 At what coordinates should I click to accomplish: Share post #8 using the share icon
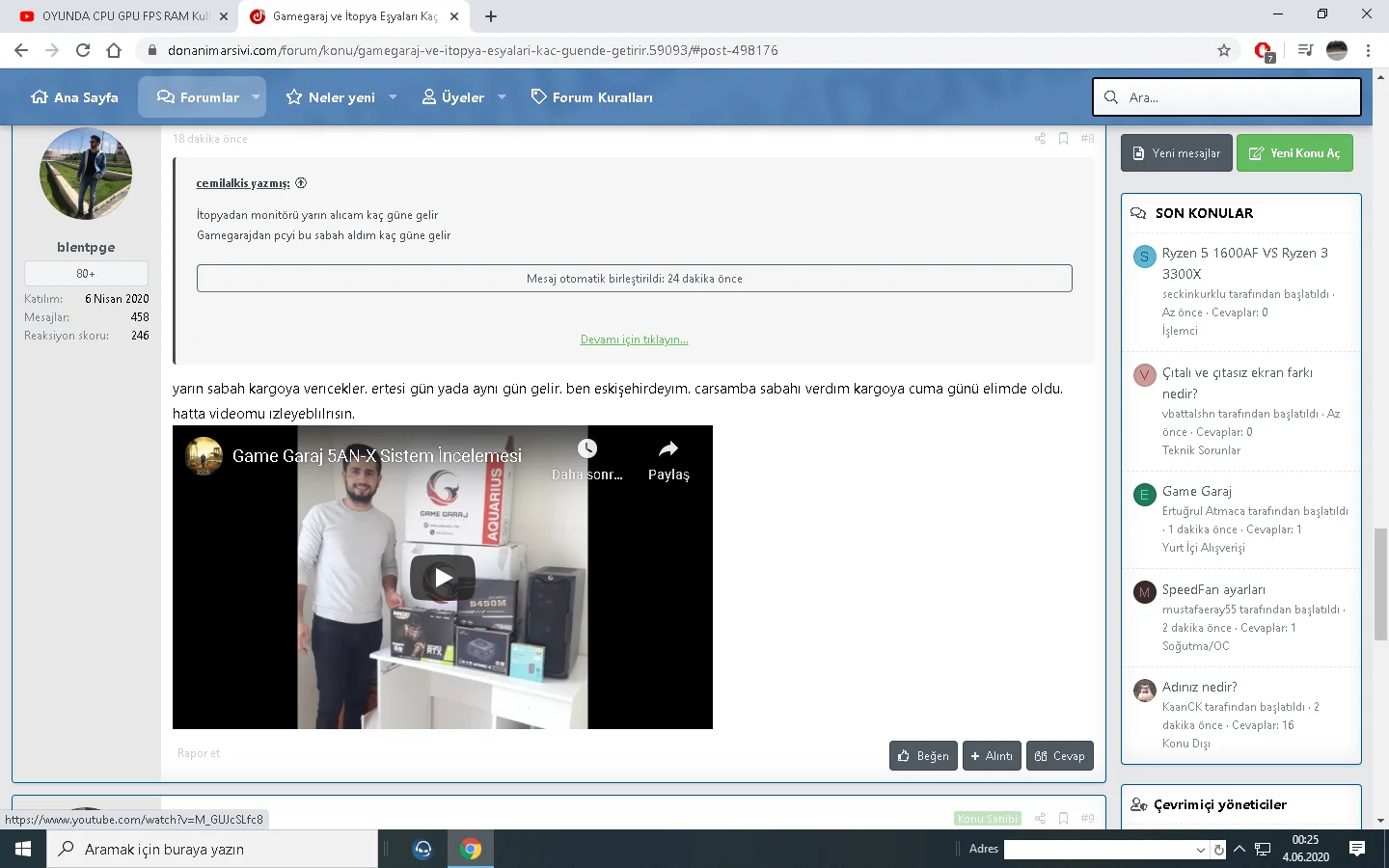pos(1040,139)
